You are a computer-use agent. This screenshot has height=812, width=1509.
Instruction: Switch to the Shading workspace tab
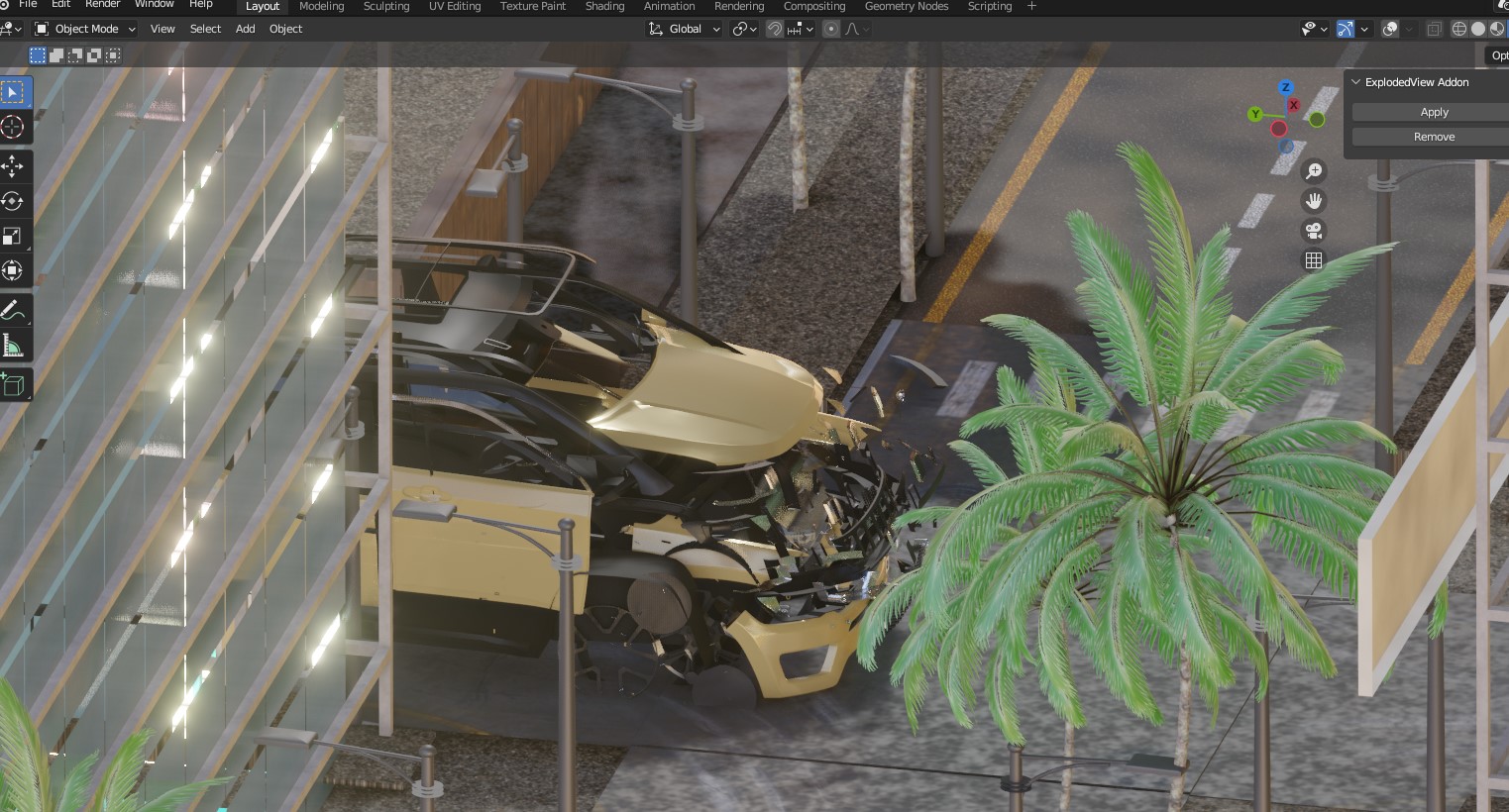(x=604, y=7)
